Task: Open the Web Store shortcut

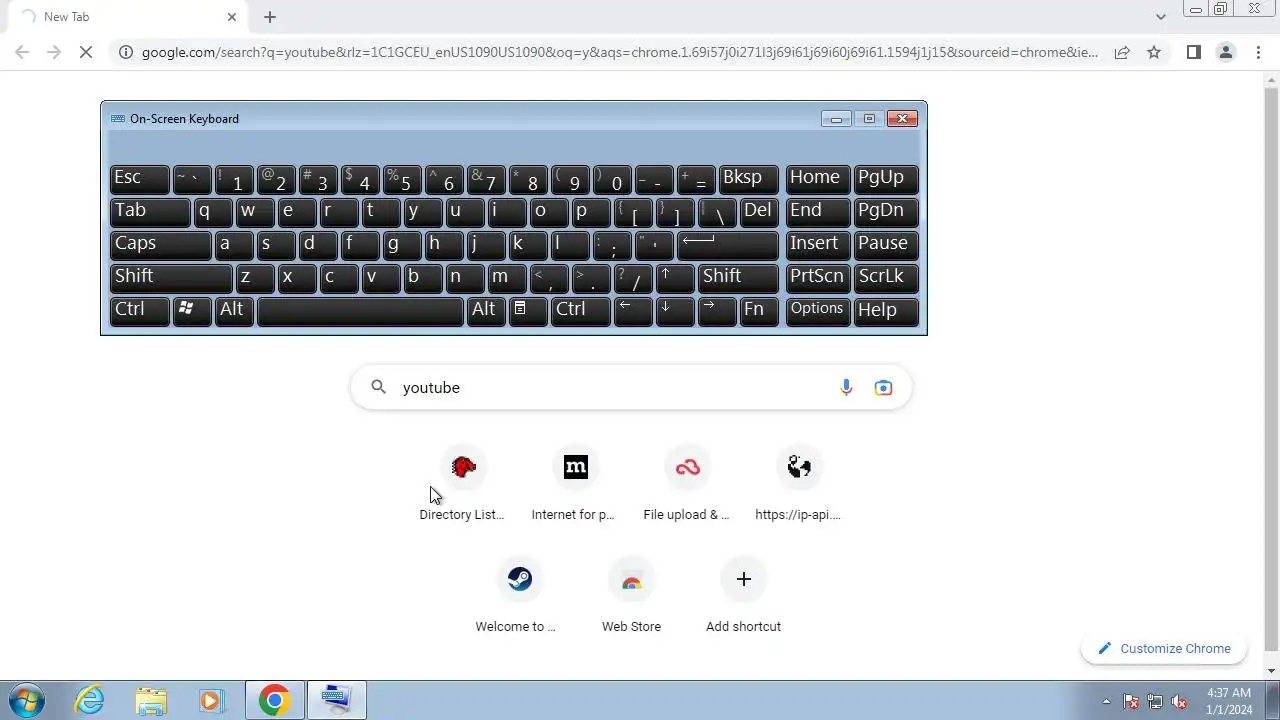Action: tap(631, 597)
